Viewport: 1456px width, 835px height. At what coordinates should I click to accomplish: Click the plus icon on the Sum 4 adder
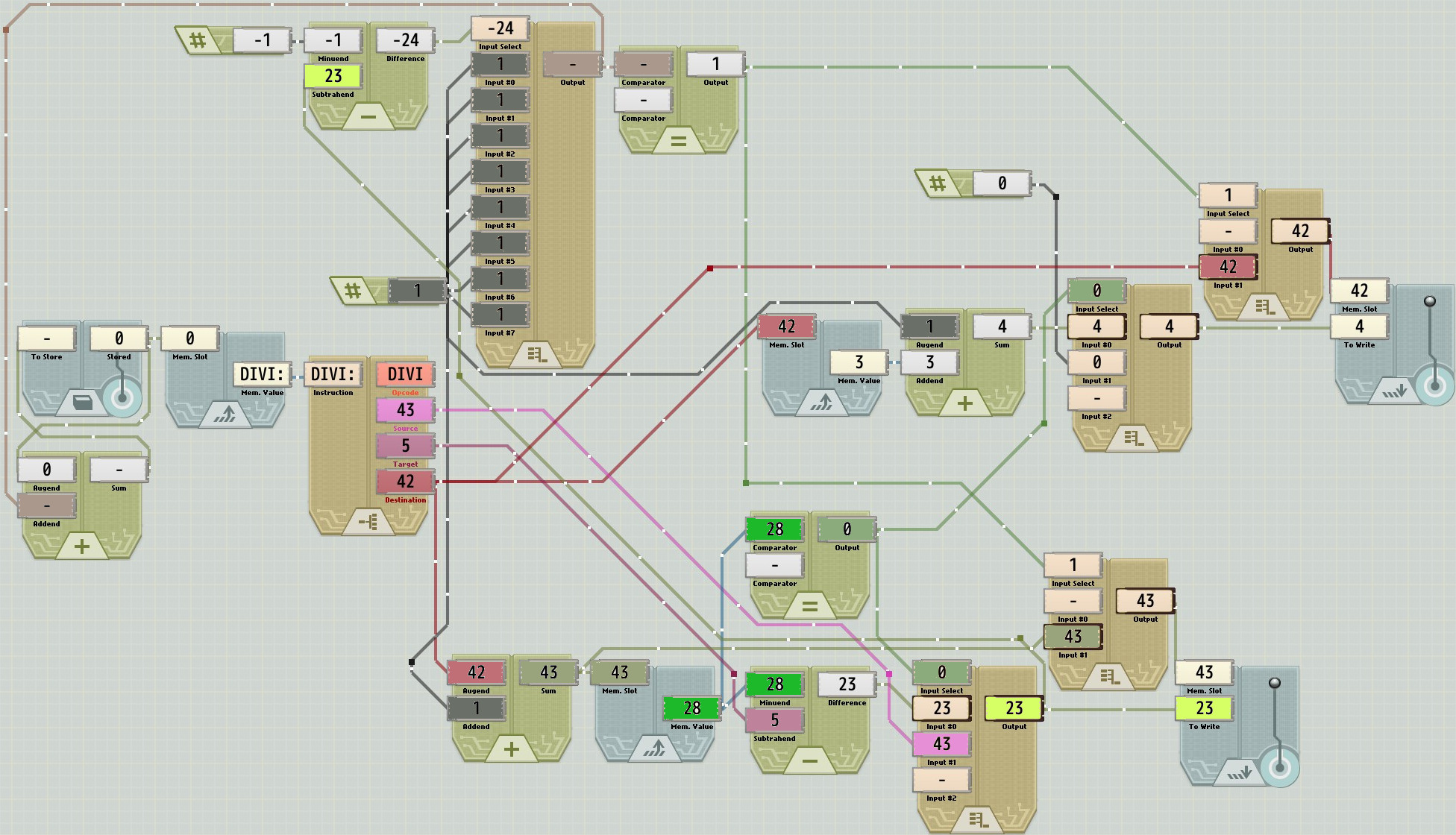pos(964,403)
